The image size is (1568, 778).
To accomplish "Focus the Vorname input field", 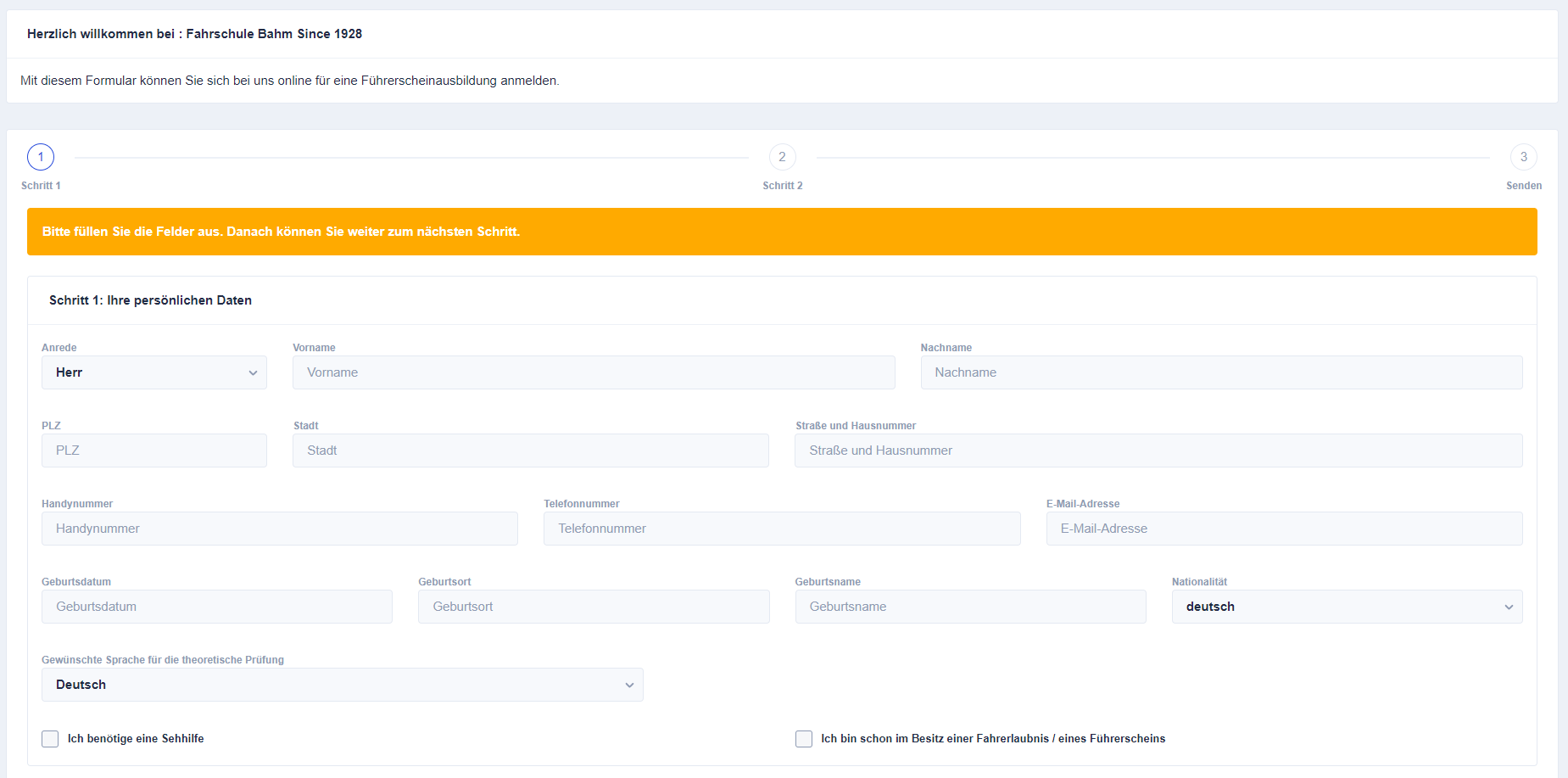I will pos(594,372).
